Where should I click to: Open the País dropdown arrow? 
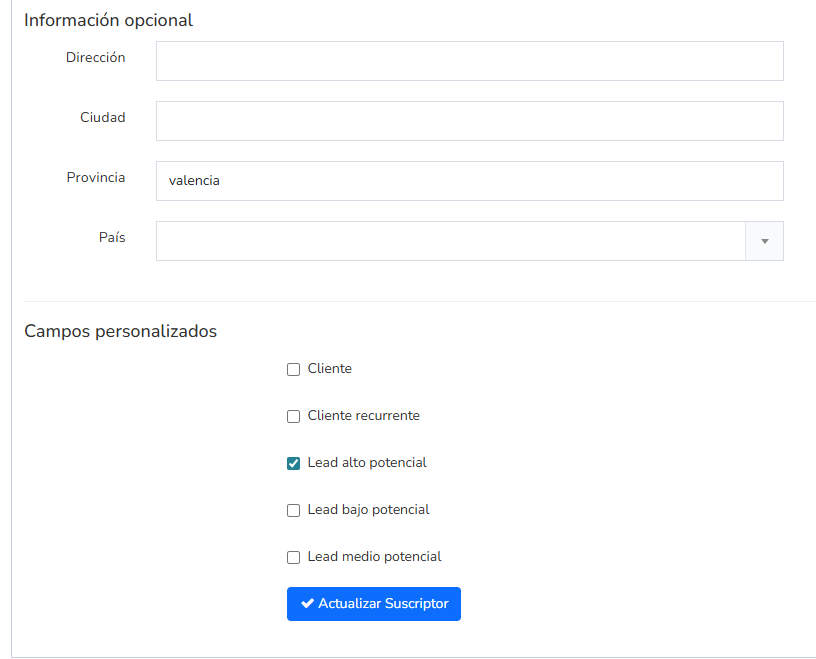coord(764,241)
